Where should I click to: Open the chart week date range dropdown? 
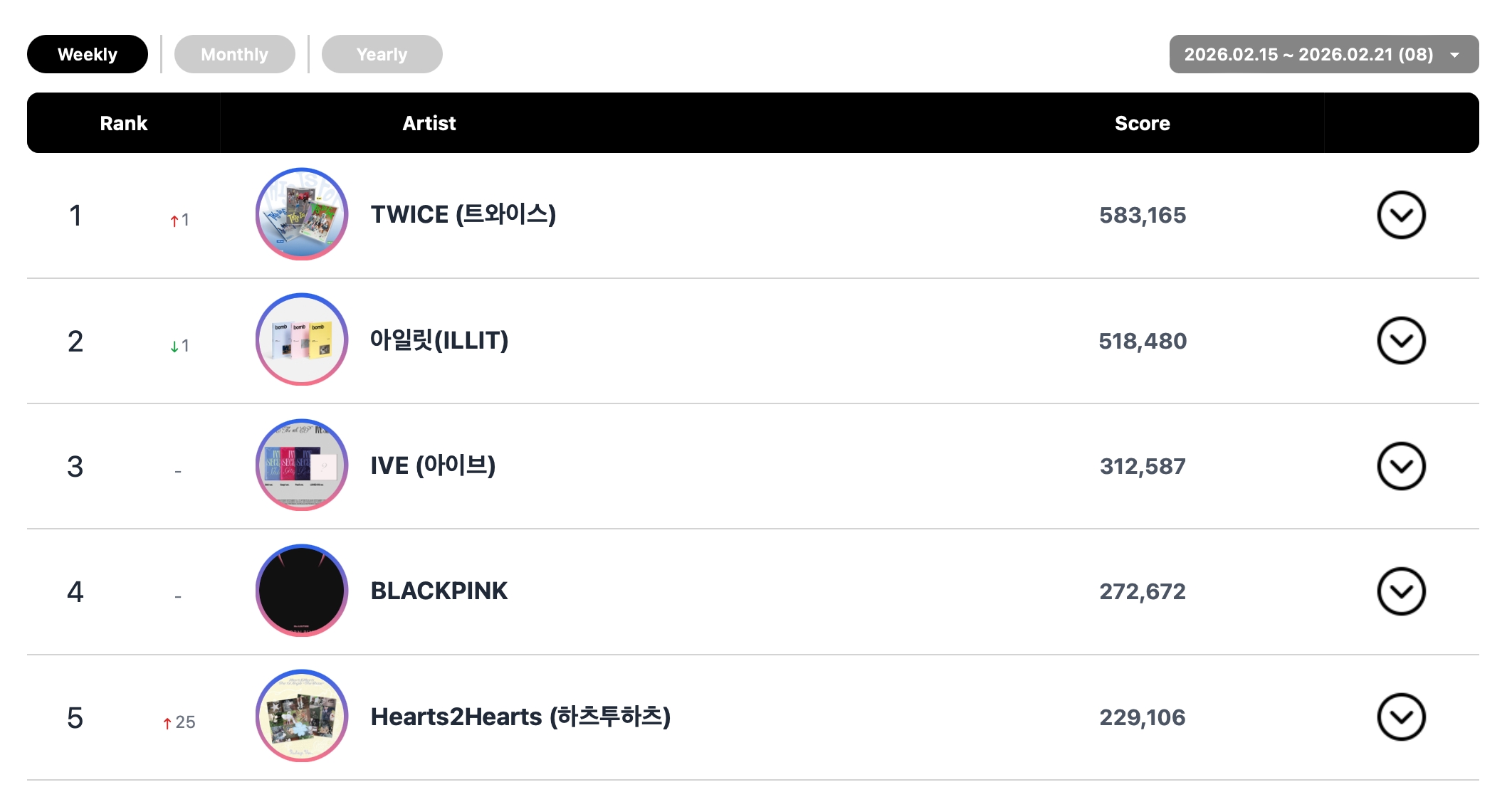[x=1323, y=54]
